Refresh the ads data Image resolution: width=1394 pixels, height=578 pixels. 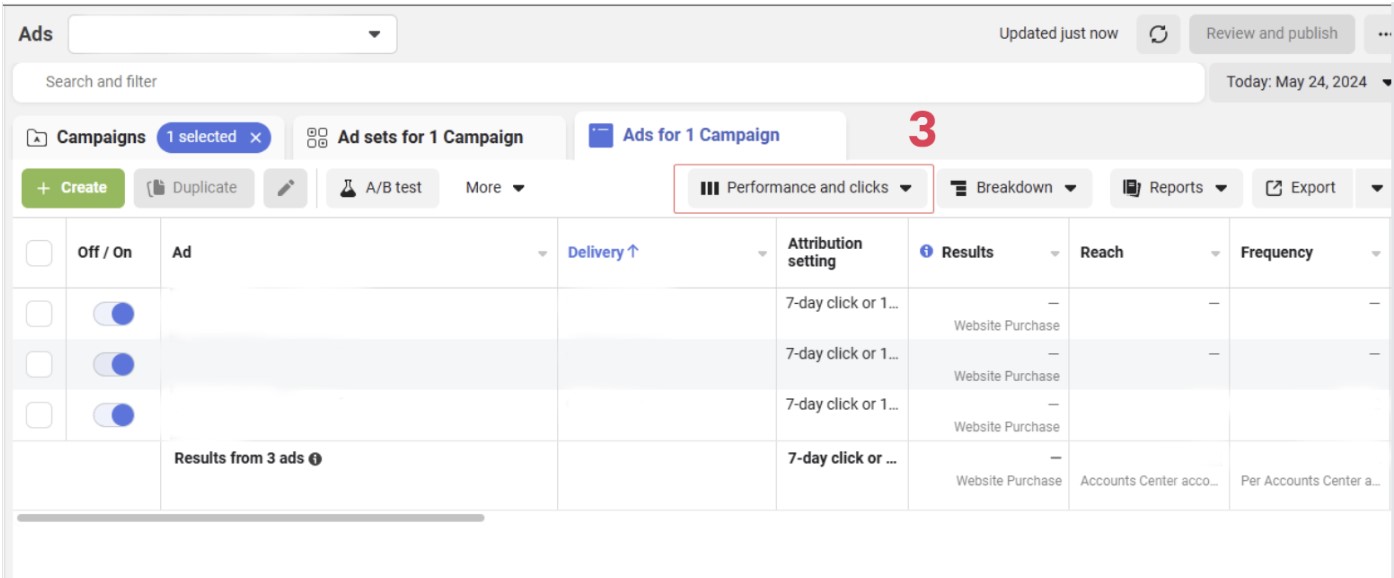(1158, 32)
